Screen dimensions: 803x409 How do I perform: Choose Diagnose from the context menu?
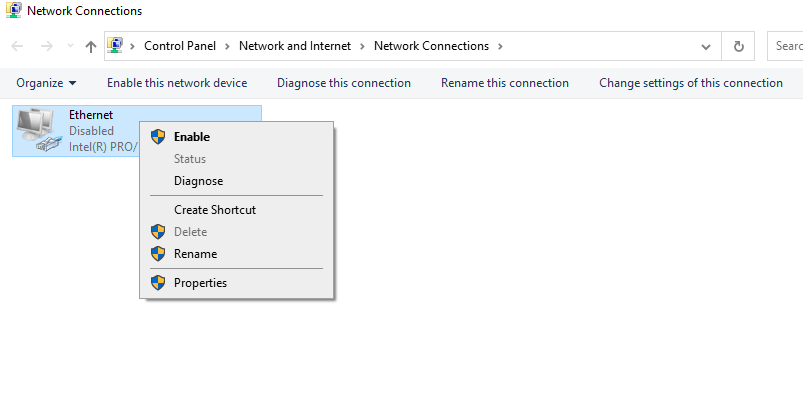tap(198, 181)
